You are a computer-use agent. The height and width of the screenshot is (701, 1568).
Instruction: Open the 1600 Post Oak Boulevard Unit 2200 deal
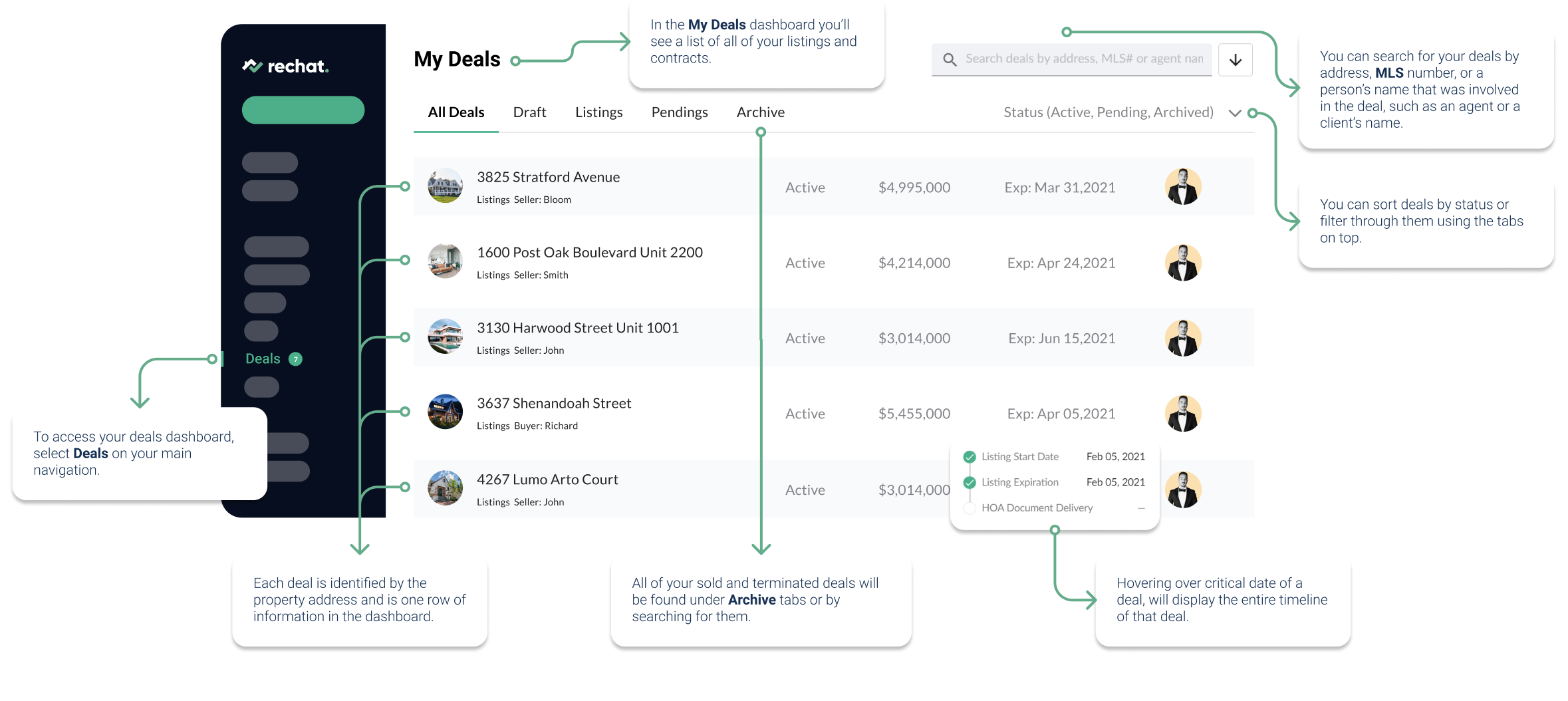pos(589,253)
